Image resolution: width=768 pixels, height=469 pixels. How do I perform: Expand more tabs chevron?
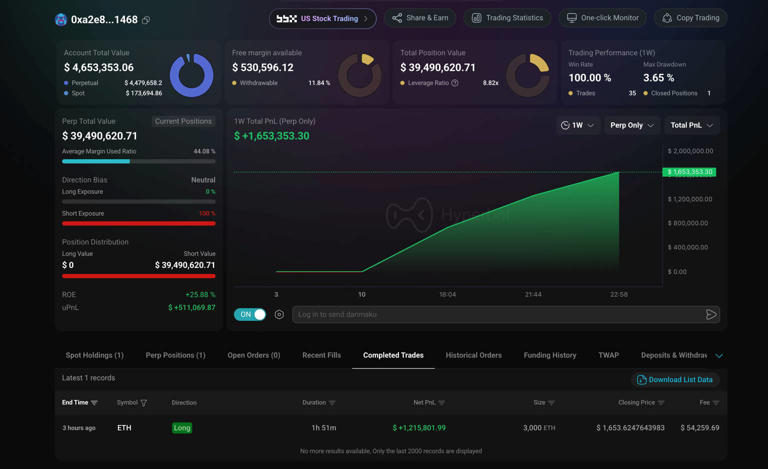click(719, 356)
